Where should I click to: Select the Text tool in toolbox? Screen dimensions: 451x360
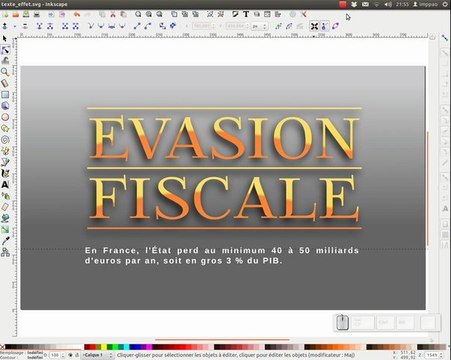[x=5, y=185]
